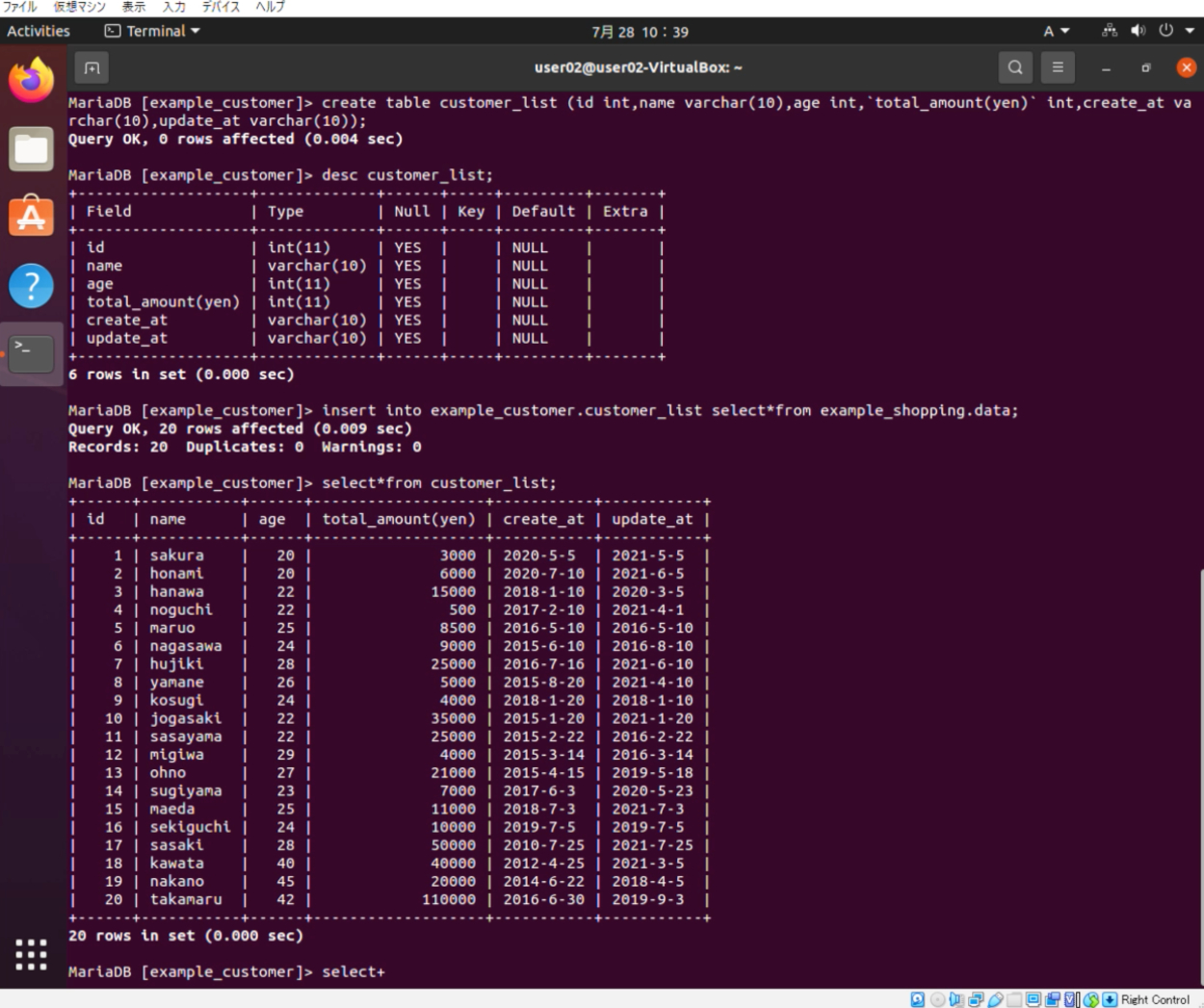Viewport: 1204px width, 1008px height.
Task: Show Applications grid
Action: 31,954
